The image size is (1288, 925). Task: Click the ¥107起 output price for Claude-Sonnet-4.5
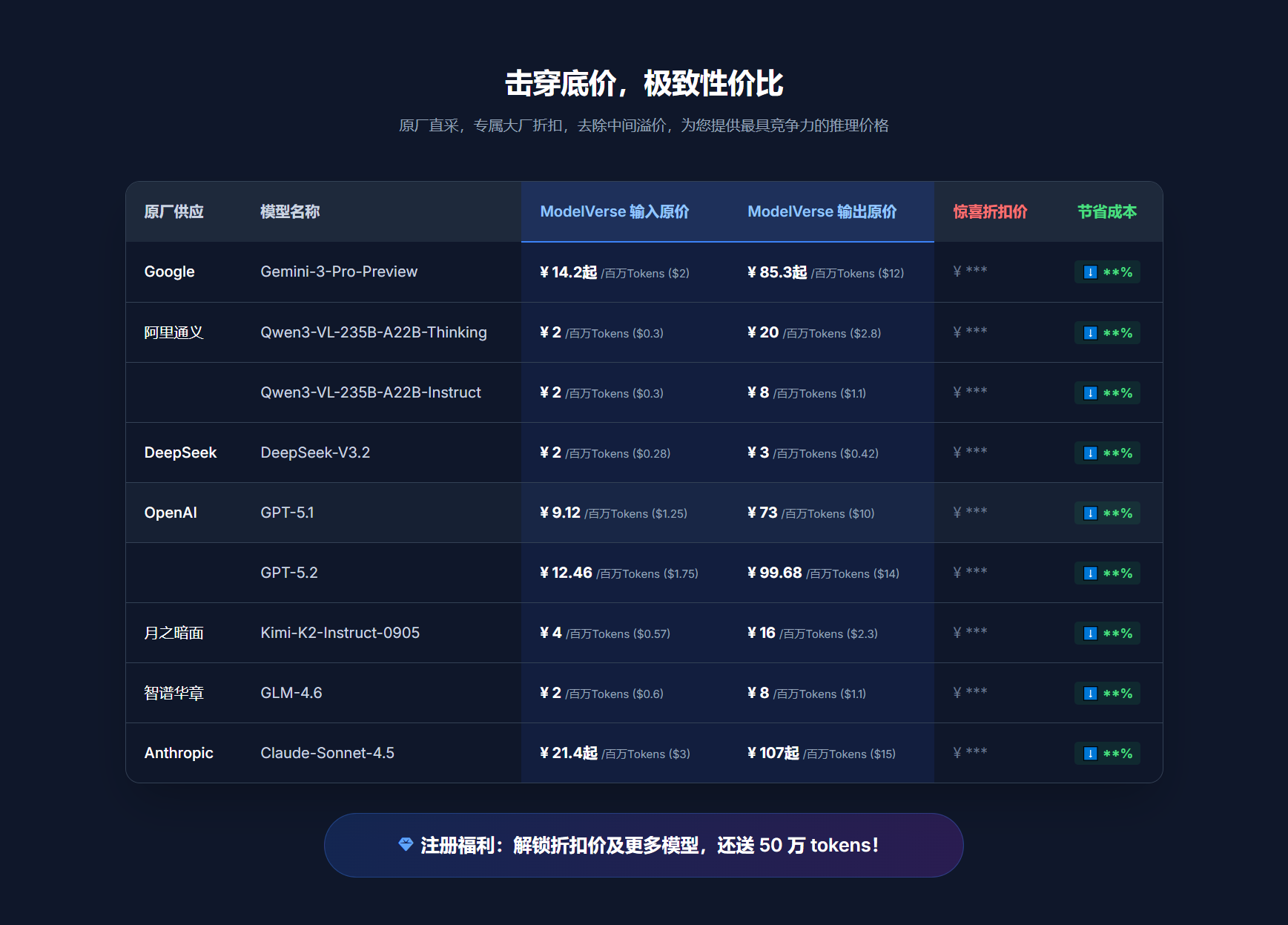pyautogui.click(x=773, y=753)
